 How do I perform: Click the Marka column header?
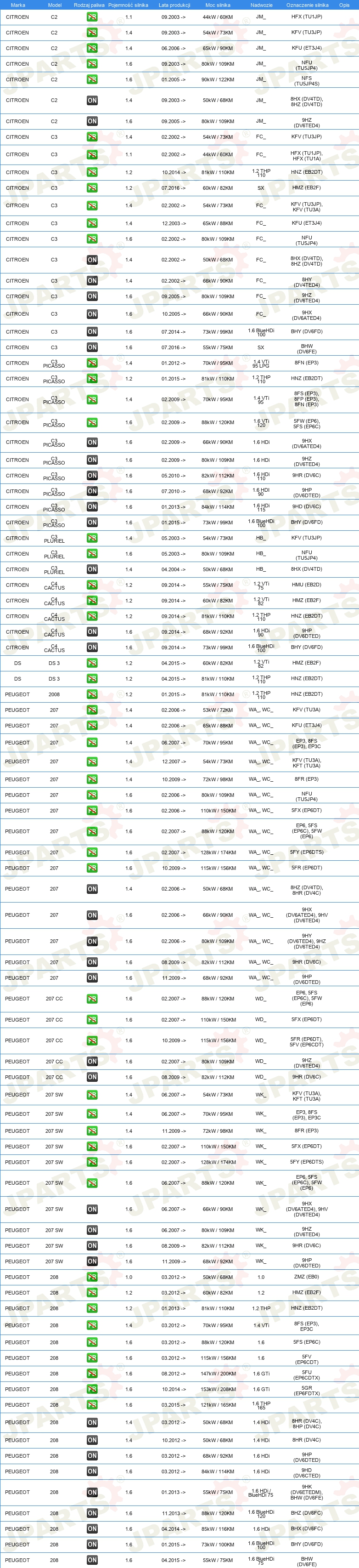(x=17, y=5)
